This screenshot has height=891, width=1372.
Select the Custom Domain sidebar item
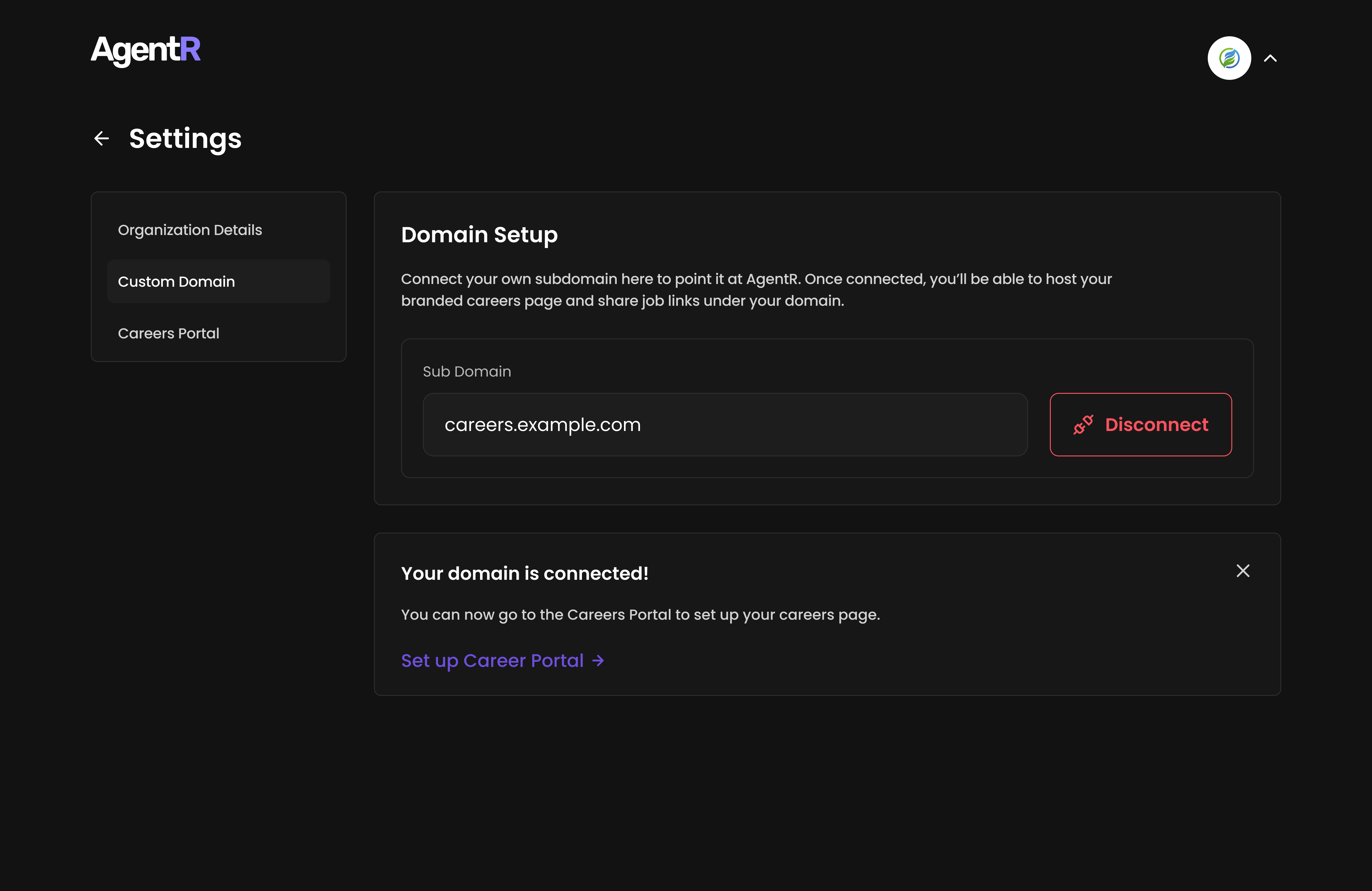coord(176,281)
